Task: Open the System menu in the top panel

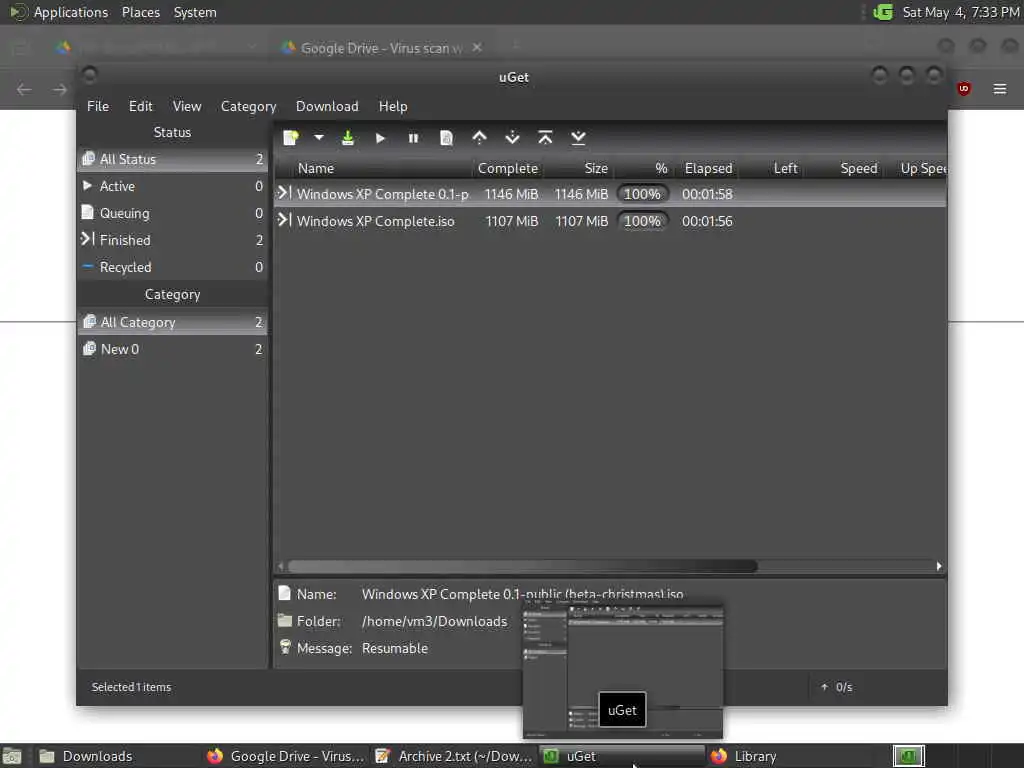Action: pos(195,12)
